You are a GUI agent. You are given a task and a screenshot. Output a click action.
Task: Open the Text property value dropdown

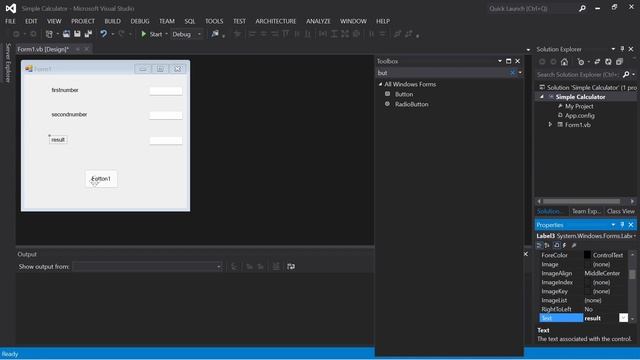pos(623,318)
